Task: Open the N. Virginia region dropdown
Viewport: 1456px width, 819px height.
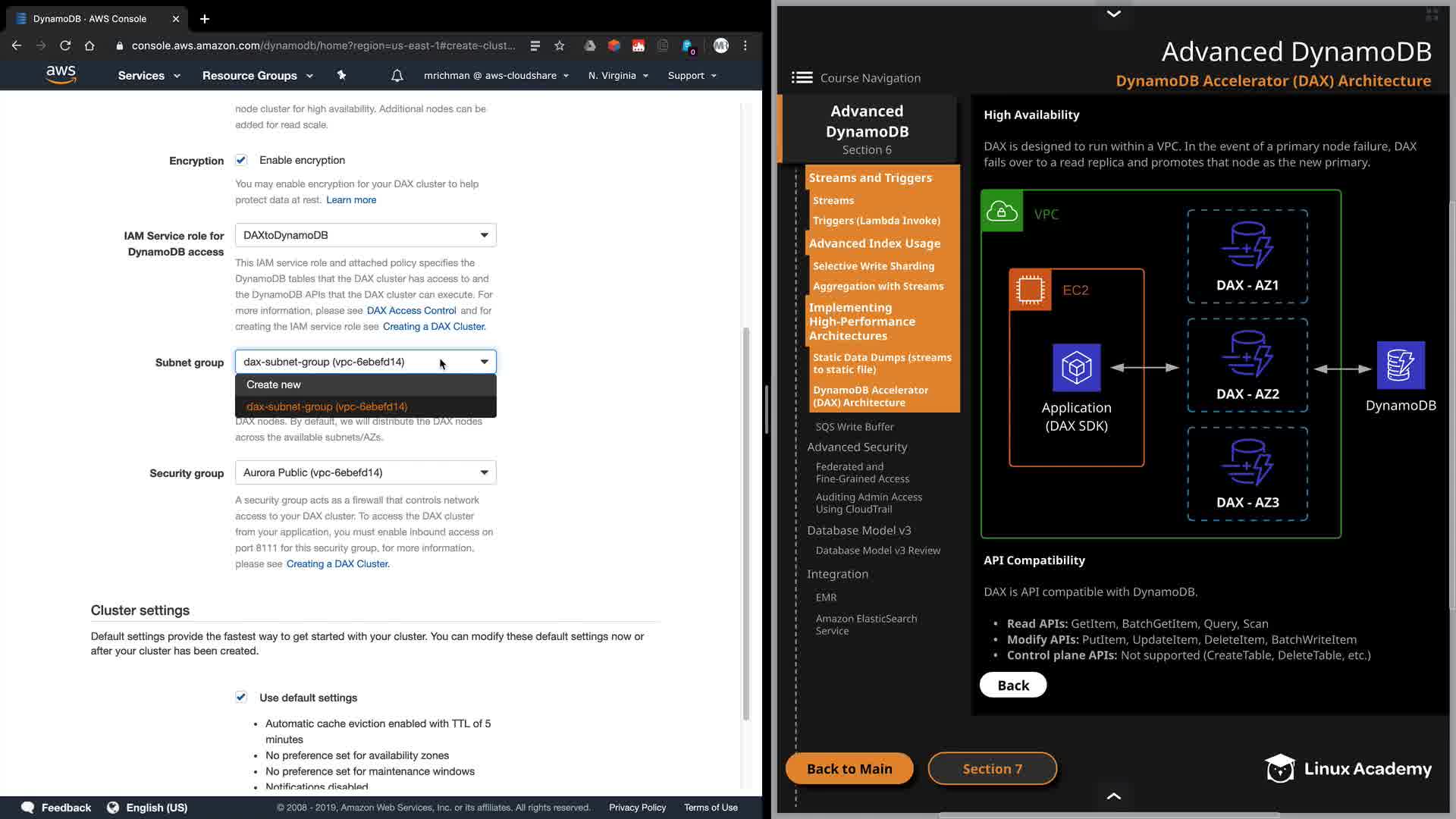Action: point(618,75)
